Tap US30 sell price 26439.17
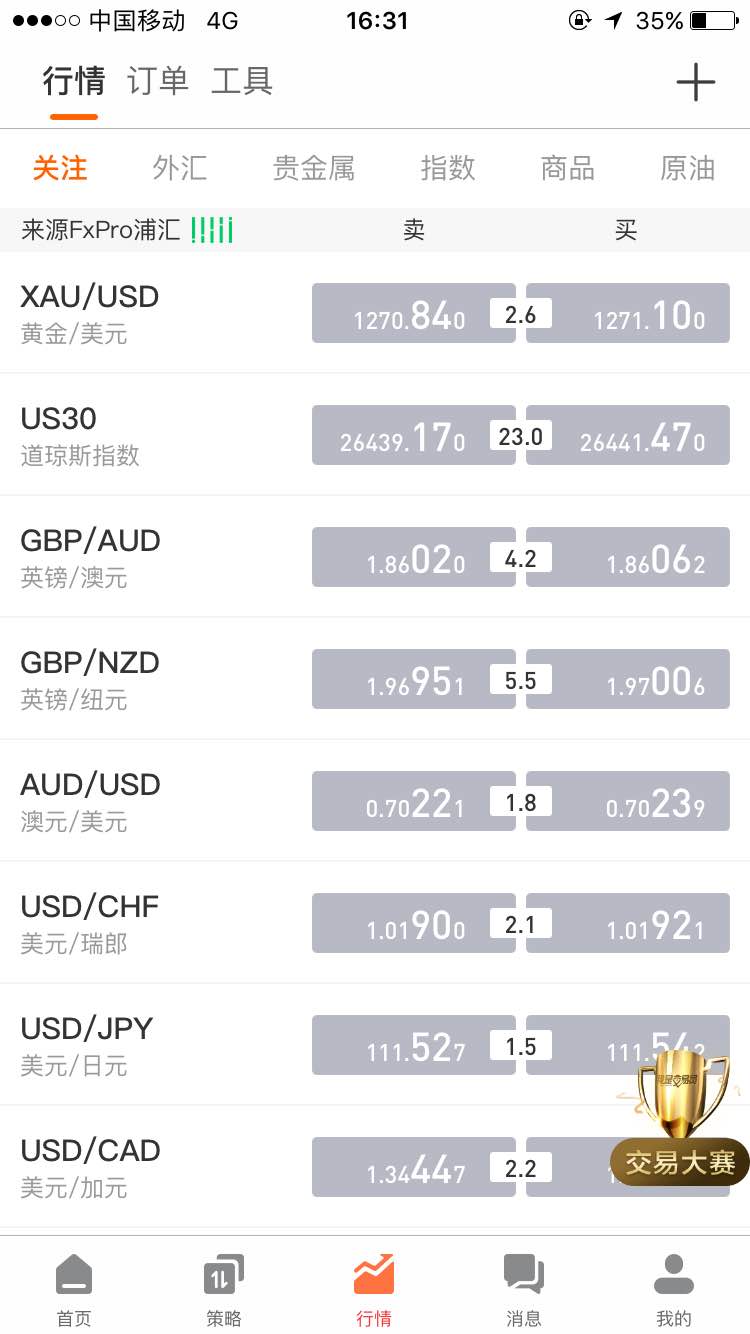The image size is (750, 1334). [414, 435]
